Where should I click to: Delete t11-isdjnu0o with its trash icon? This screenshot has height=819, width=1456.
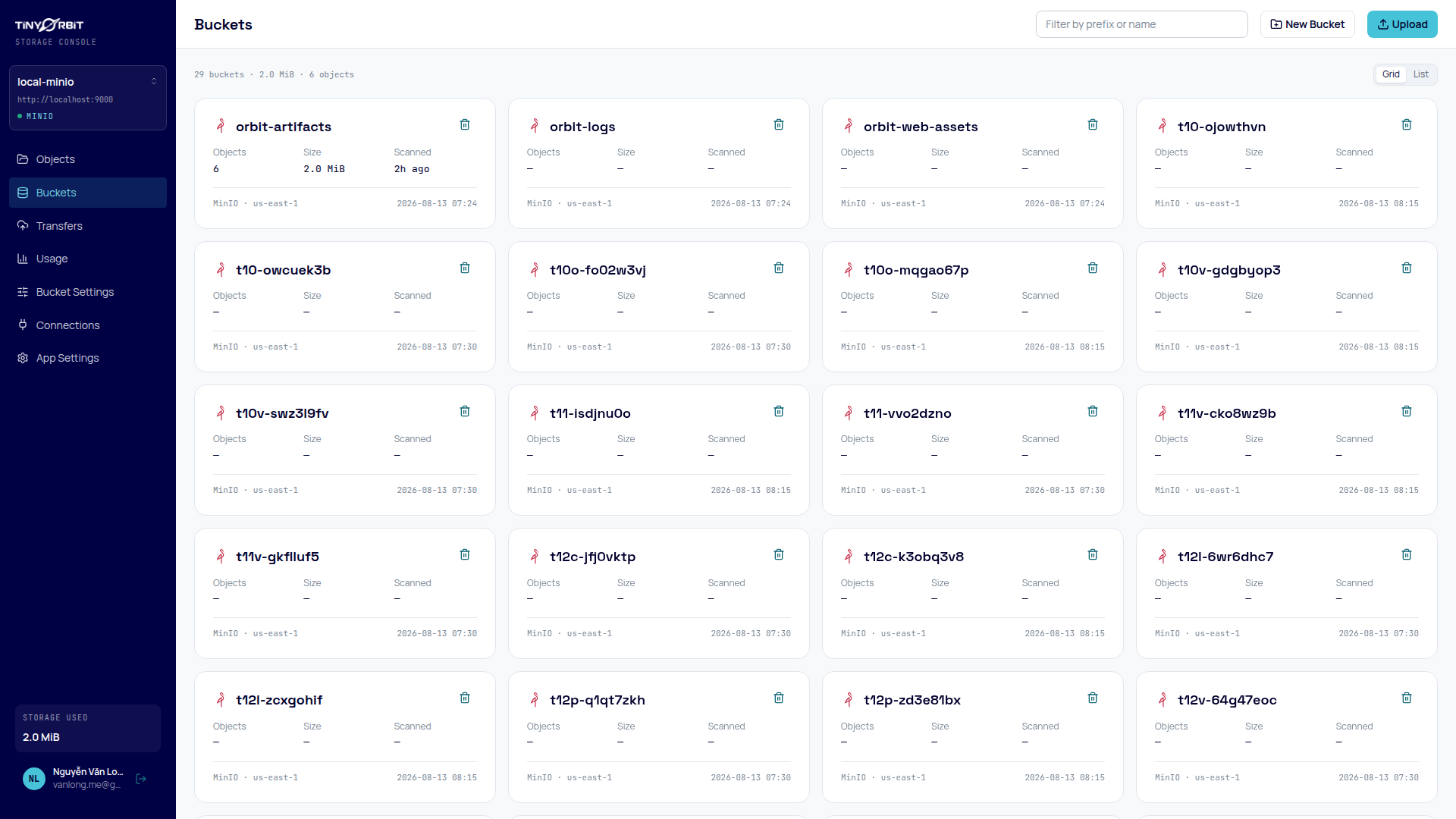click(779, 411)
